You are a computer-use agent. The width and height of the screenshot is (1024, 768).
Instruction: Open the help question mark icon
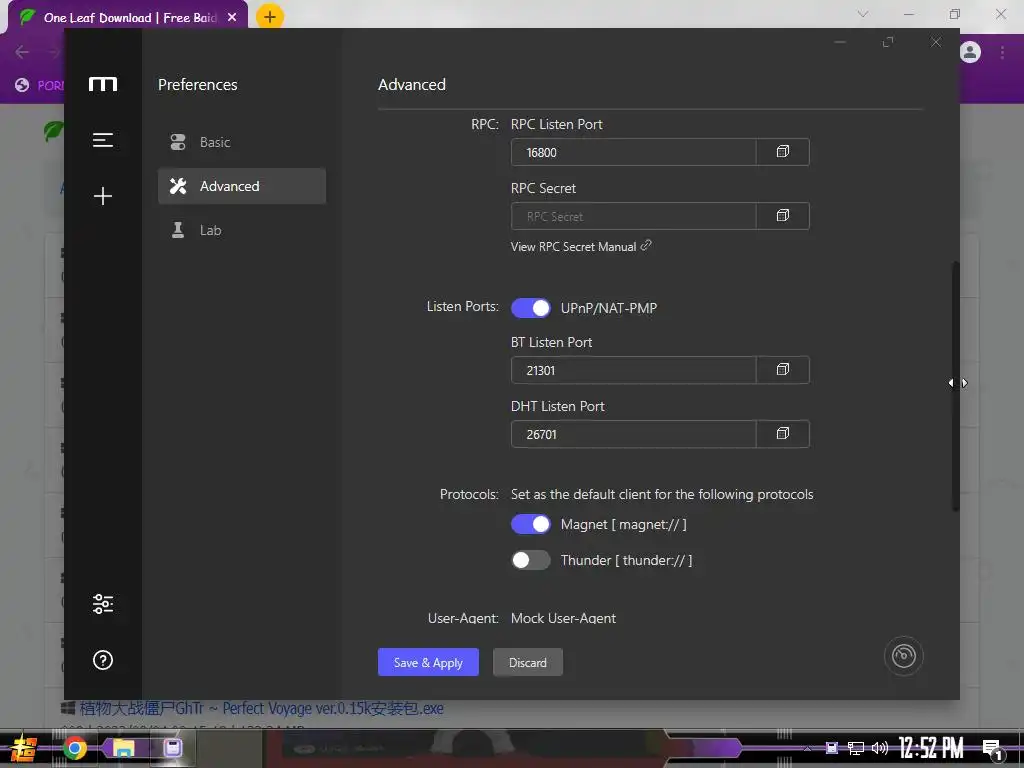pos(103,660)
